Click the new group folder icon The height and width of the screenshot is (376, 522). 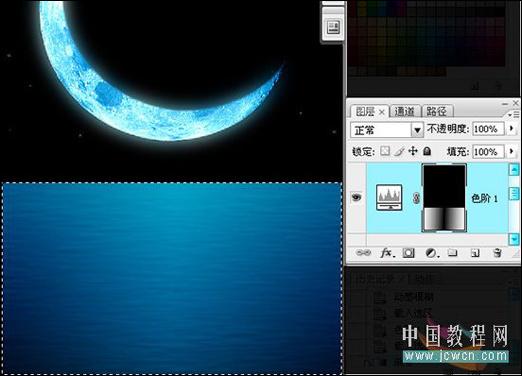[452, 253]
